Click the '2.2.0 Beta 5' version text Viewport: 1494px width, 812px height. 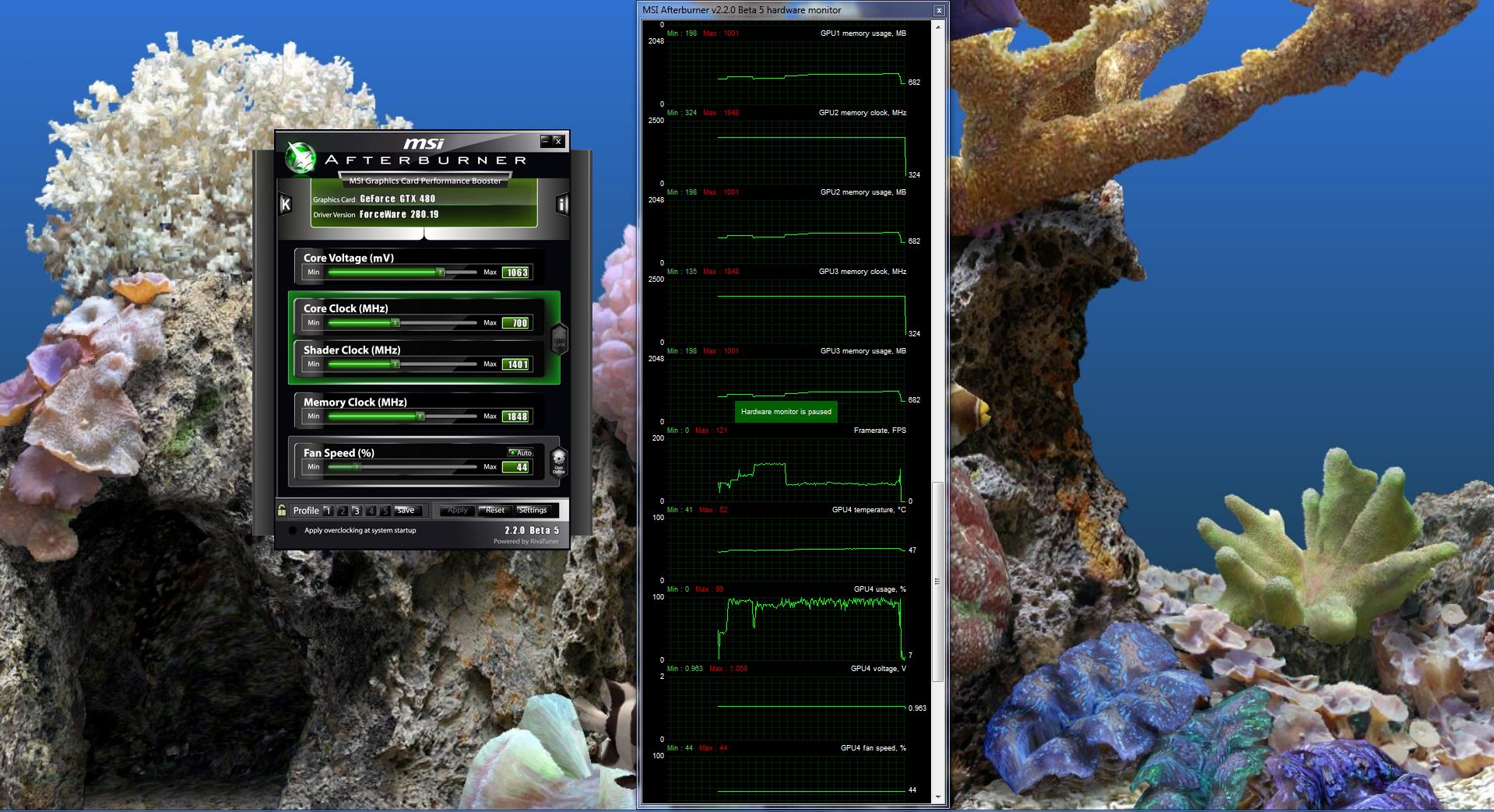click(532, 530)
